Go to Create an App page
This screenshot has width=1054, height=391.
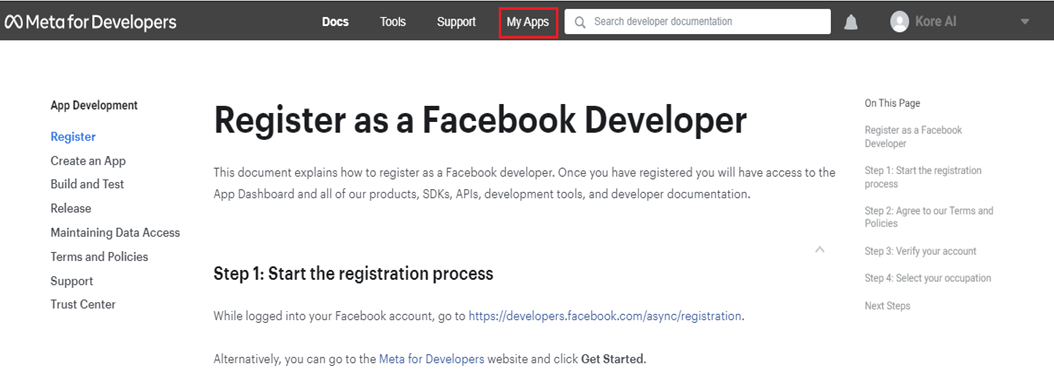88,161
